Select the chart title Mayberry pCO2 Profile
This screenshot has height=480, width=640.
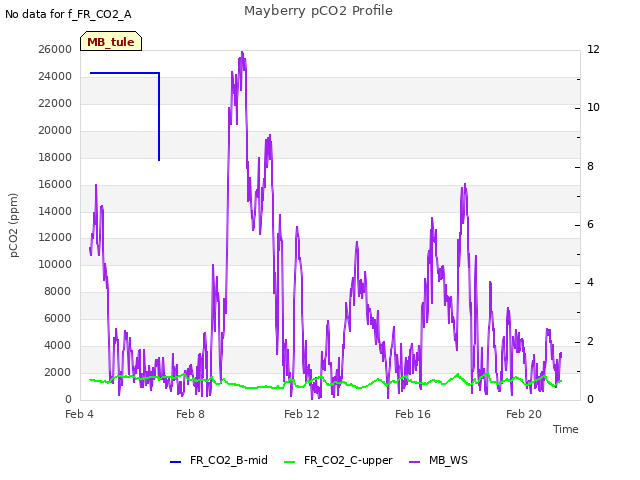[x=318, y=11]
